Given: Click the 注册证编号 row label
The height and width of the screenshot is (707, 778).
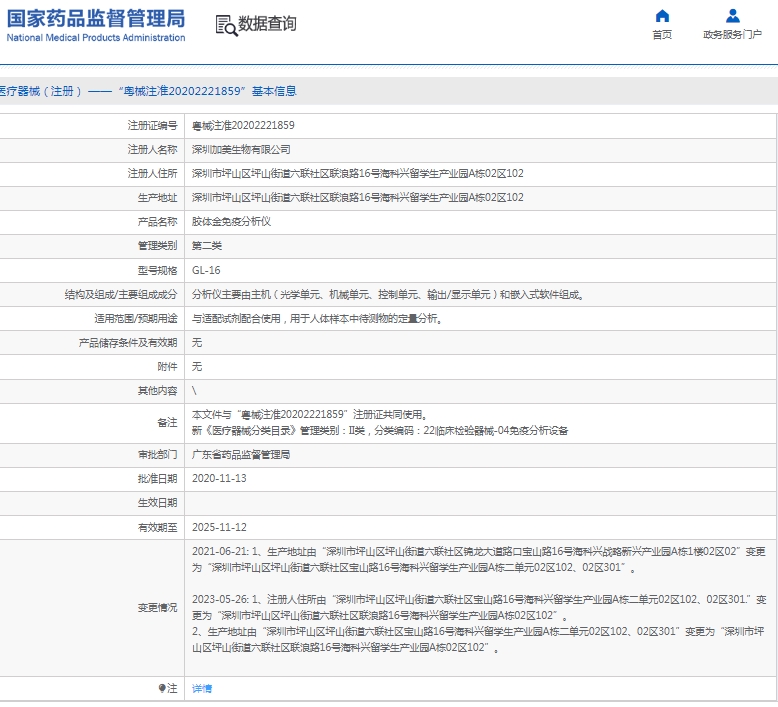Looking at the screenshot, I should (x=152, y=126).
